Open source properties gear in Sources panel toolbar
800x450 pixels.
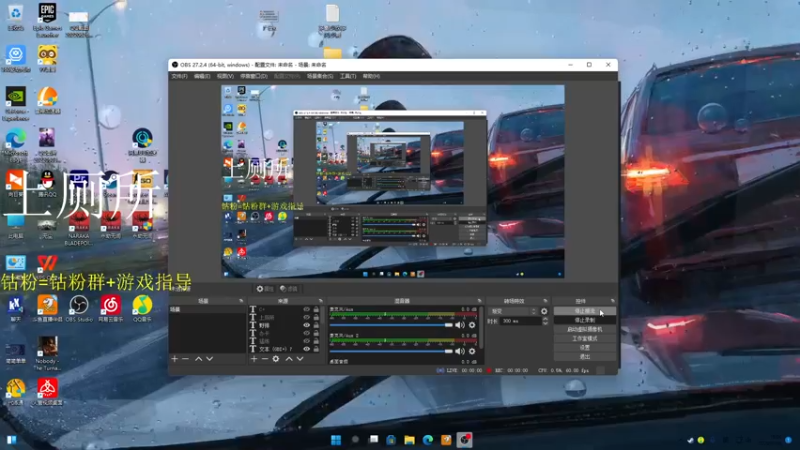coord(276,359)
